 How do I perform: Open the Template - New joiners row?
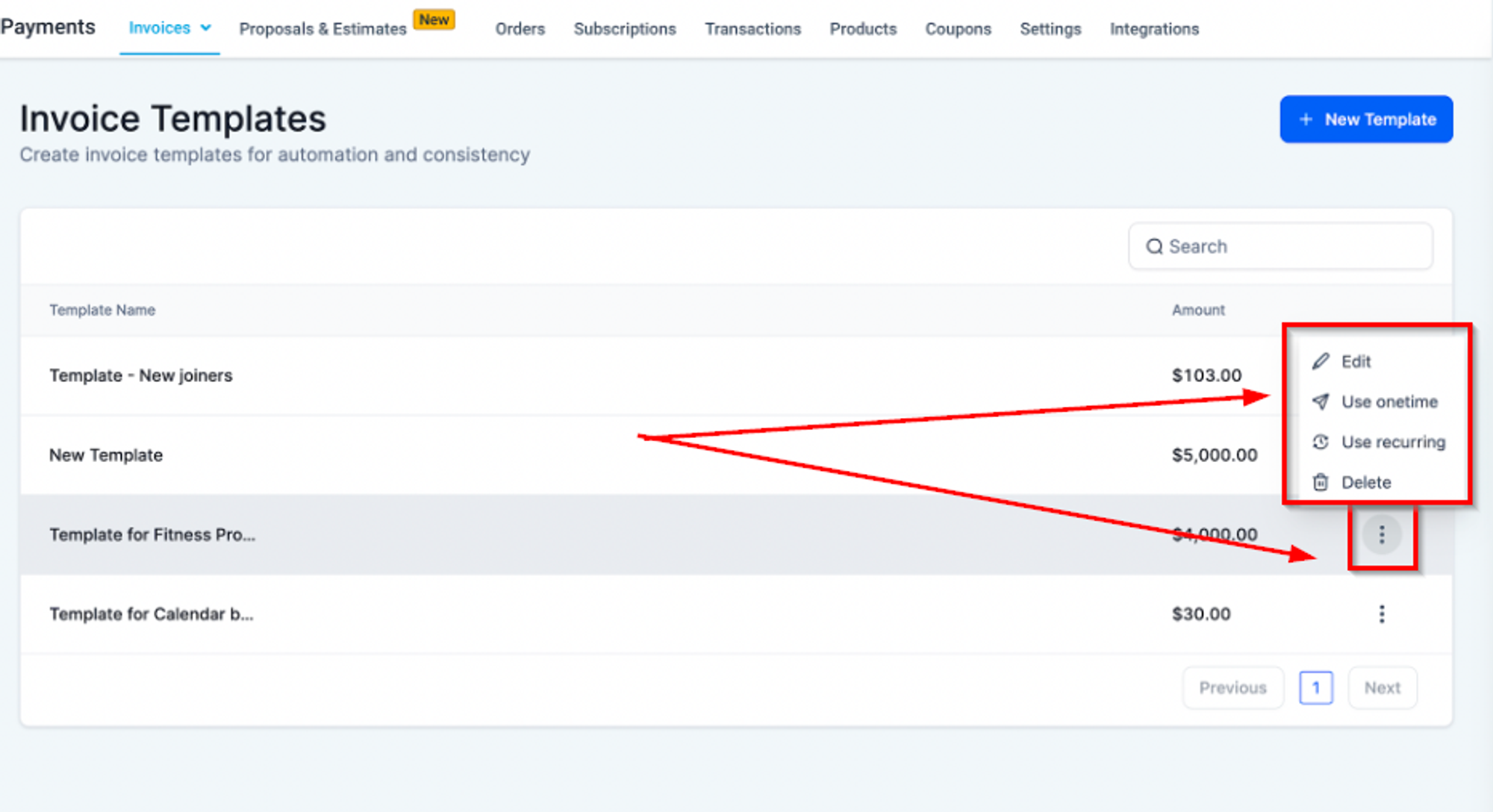[x=736, y=375]
